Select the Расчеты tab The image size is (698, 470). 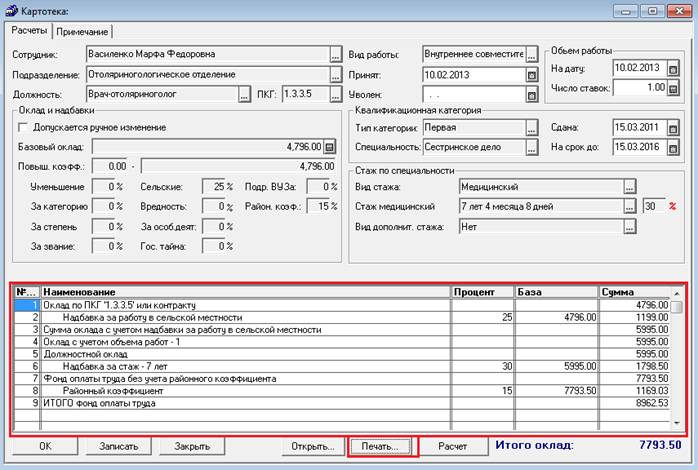coord(29,31)
